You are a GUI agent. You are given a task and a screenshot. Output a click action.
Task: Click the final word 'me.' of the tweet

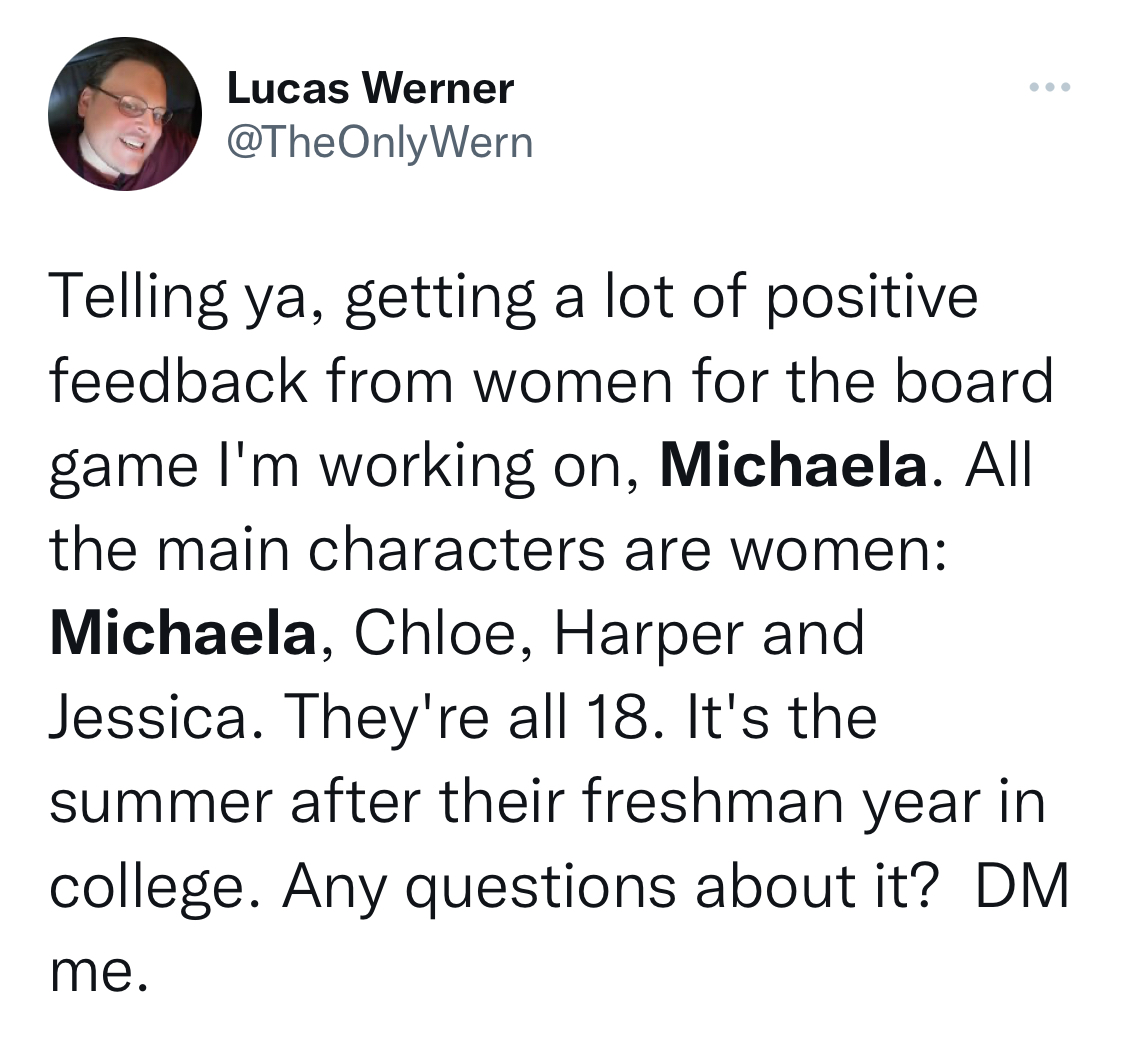tap(100, 973)
